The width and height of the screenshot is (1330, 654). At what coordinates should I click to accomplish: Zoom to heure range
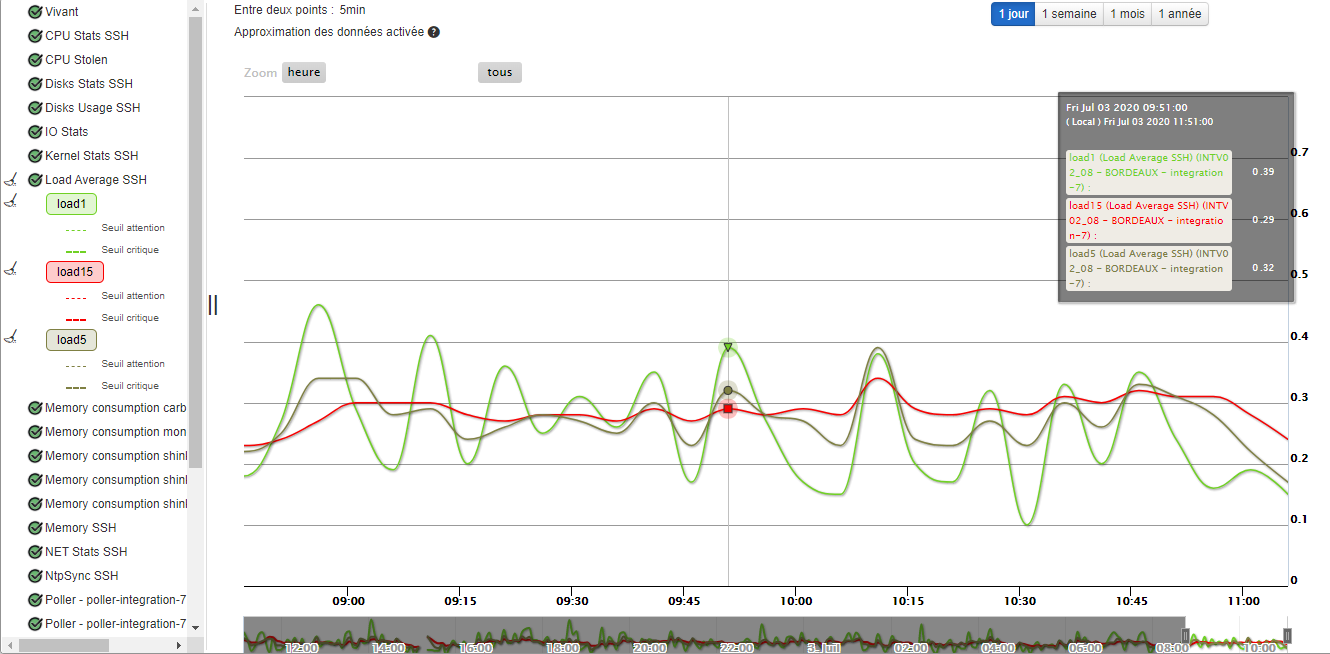tap(304, 72)
